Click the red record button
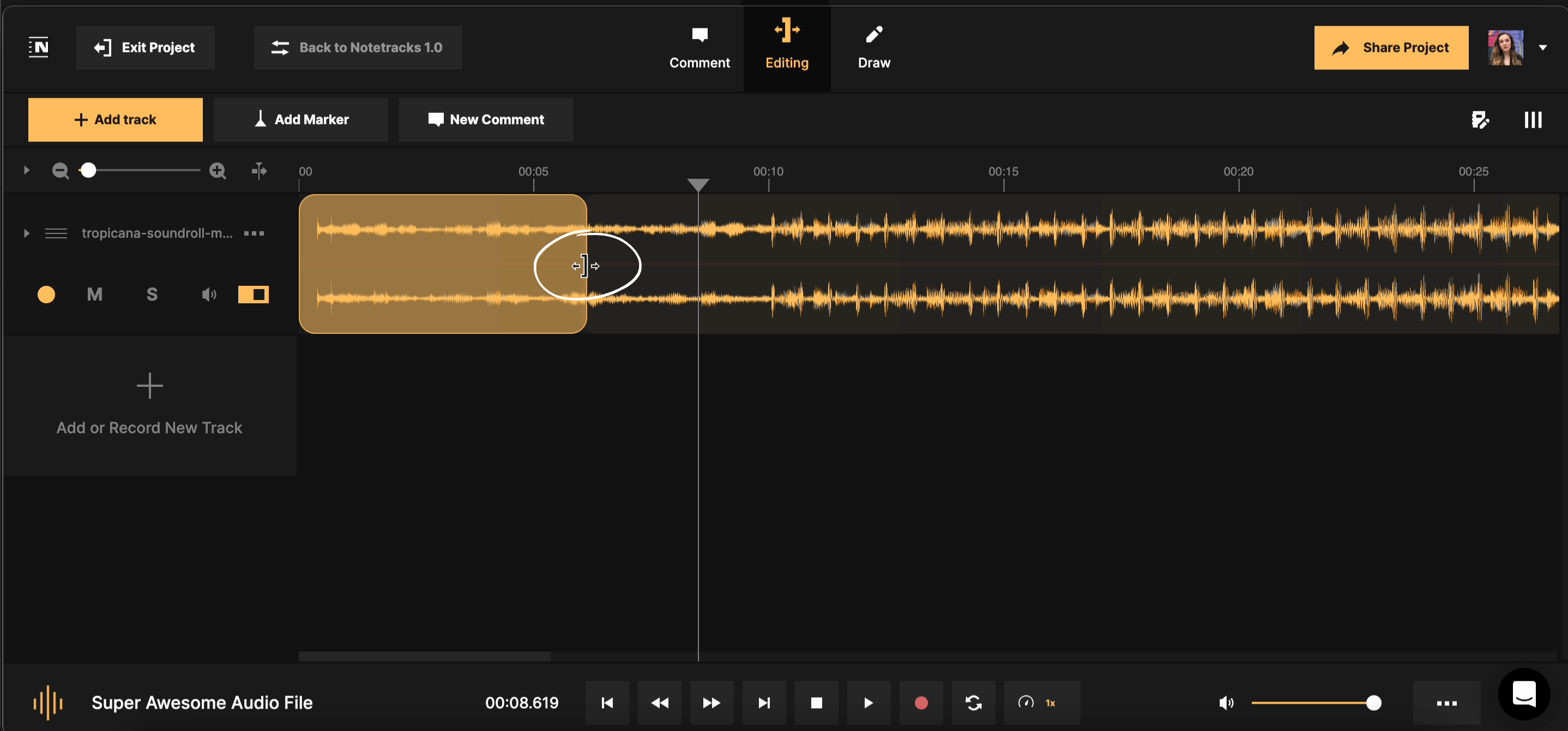The height and width of the screenshot is (731, 1568). click(x=920, y=703)
